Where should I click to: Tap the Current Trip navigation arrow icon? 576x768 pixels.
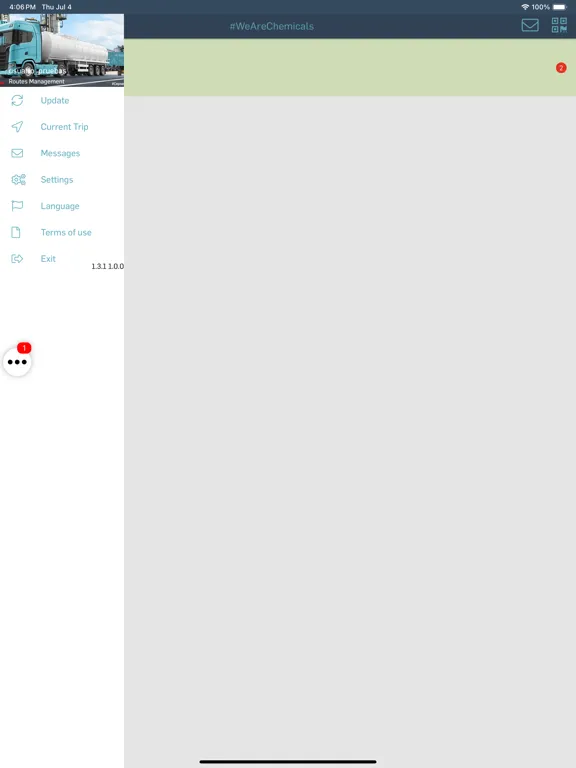[17, 127]
